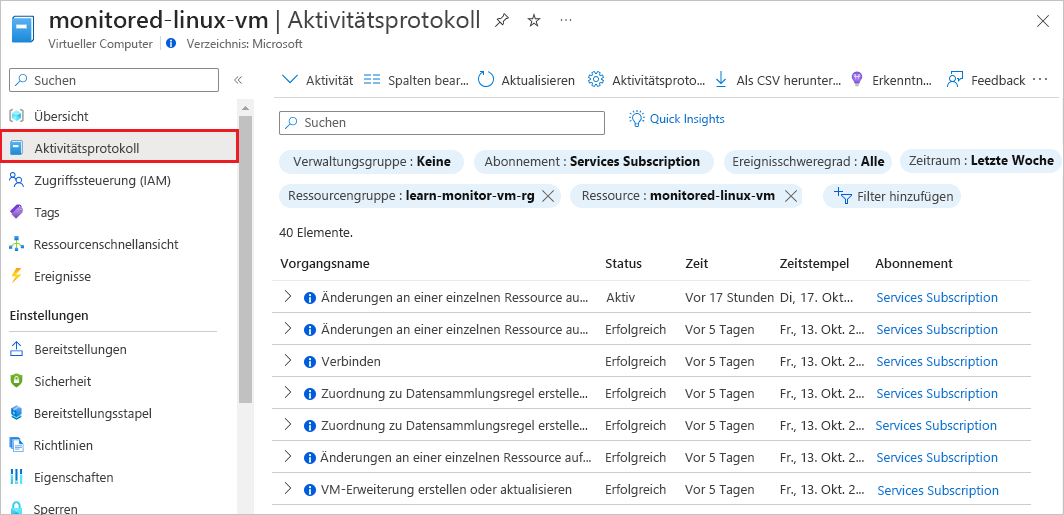This screenshot has height=515, width=1064.
Task: Open the Verwaltungsgruppe : Keine filter
Action: click(x=372, y=161)
